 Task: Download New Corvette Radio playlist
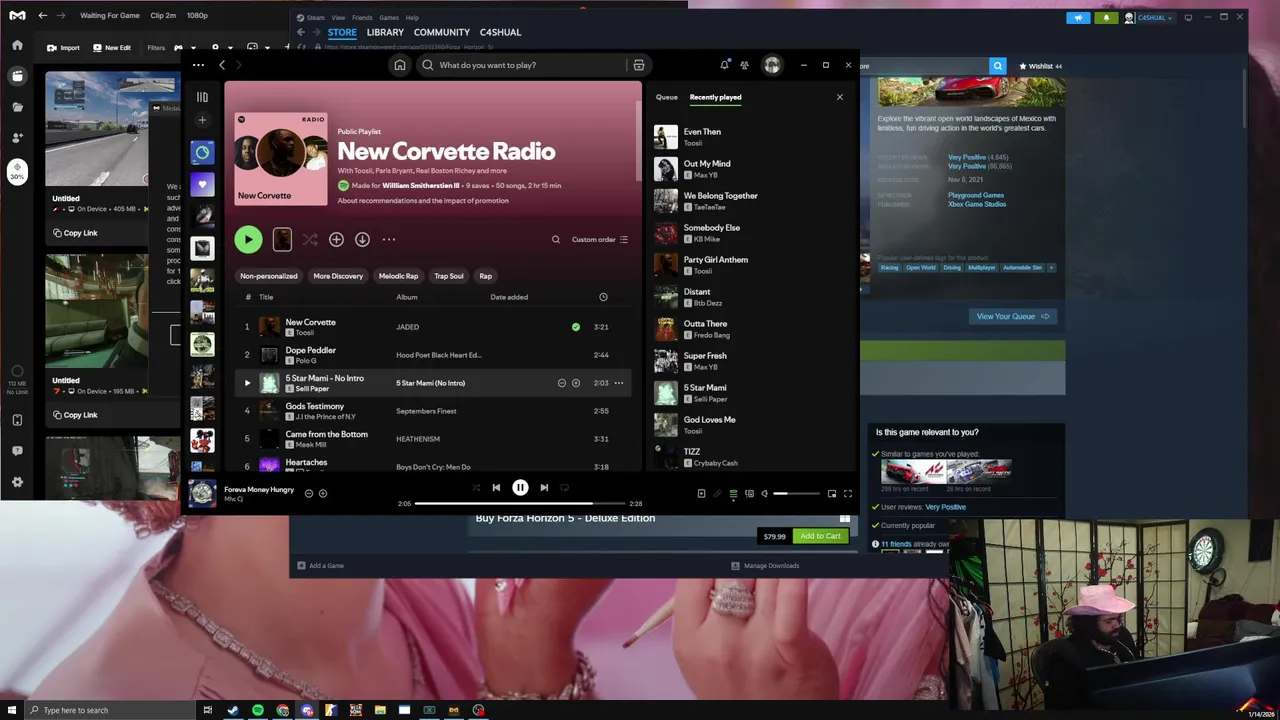[x=362, y=239]
